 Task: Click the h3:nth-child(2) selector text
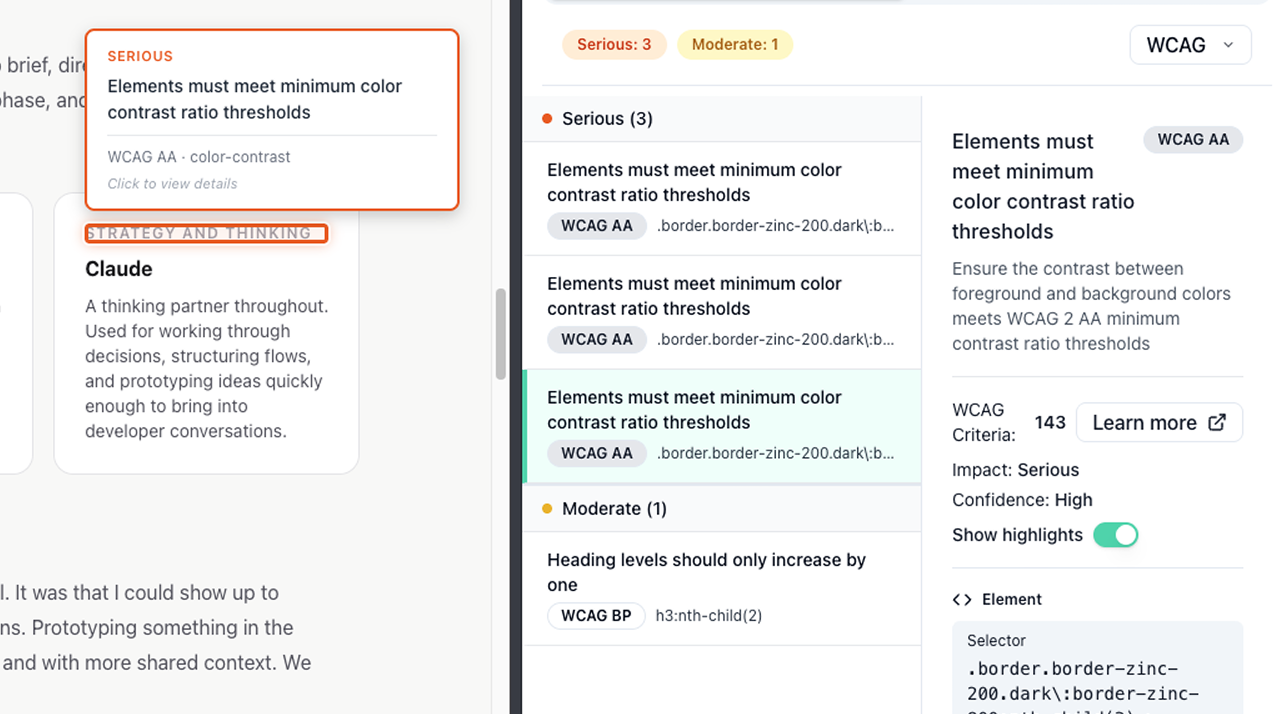(x=709, y=615)
